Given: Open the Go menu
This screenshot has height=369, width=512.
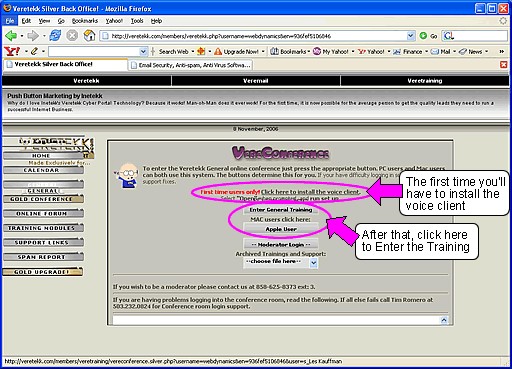Looking at the screenshot, I should click(x=61, y=21).
